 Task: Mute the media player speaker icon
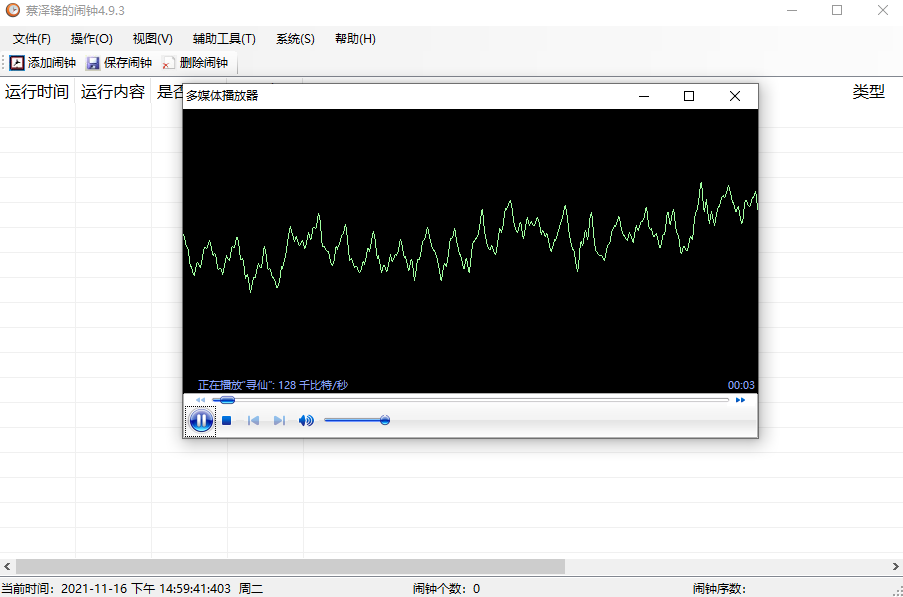[x=306, y=421]
